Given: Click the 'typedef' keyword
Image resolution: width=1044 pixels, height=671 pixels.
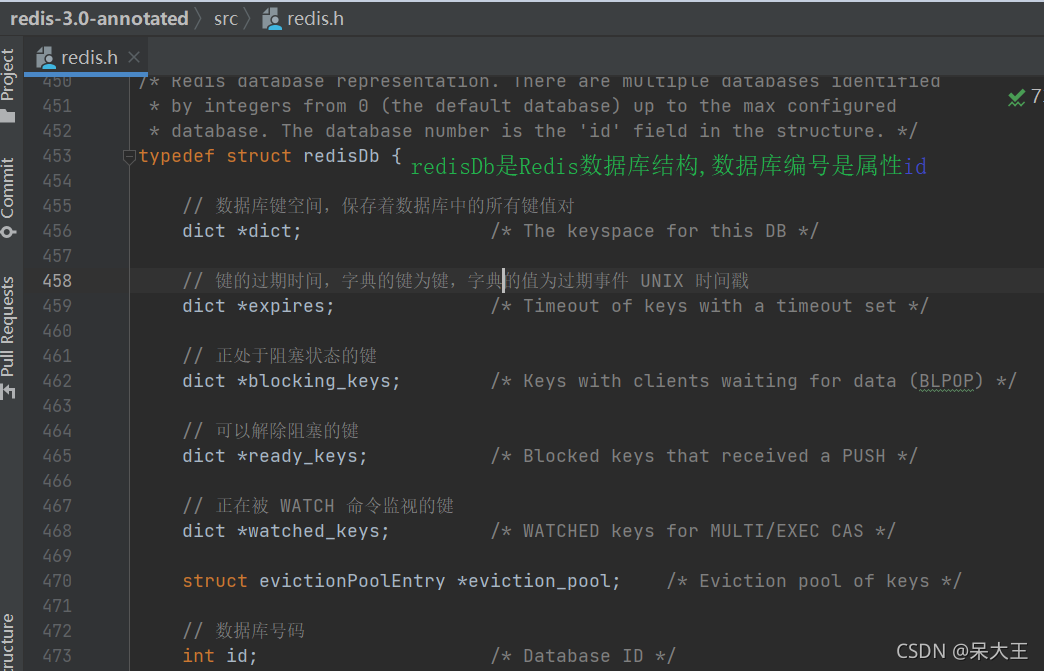Looking at the screenshot, I should pos(176,156).
